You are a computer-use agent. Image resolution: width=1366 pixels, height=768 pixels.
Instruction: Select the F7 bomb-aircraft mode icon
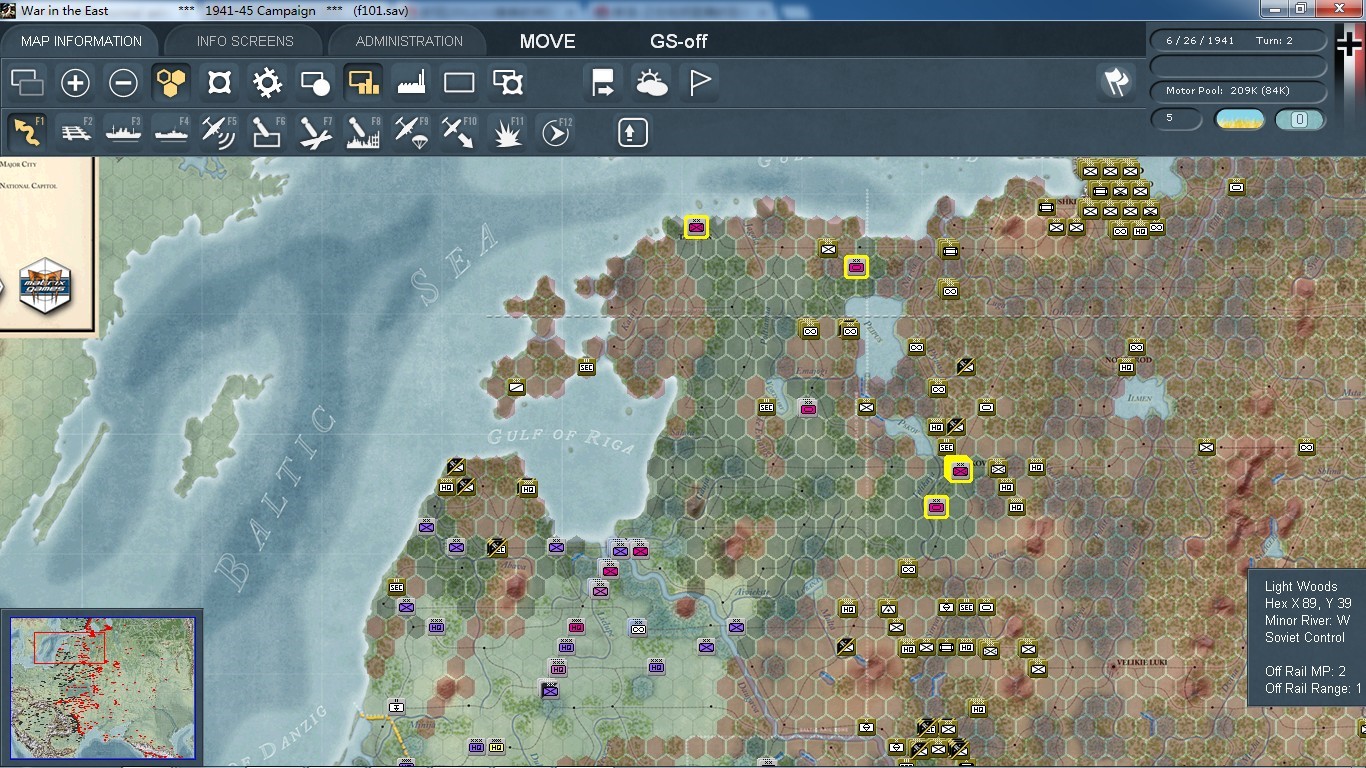[316, 132]
